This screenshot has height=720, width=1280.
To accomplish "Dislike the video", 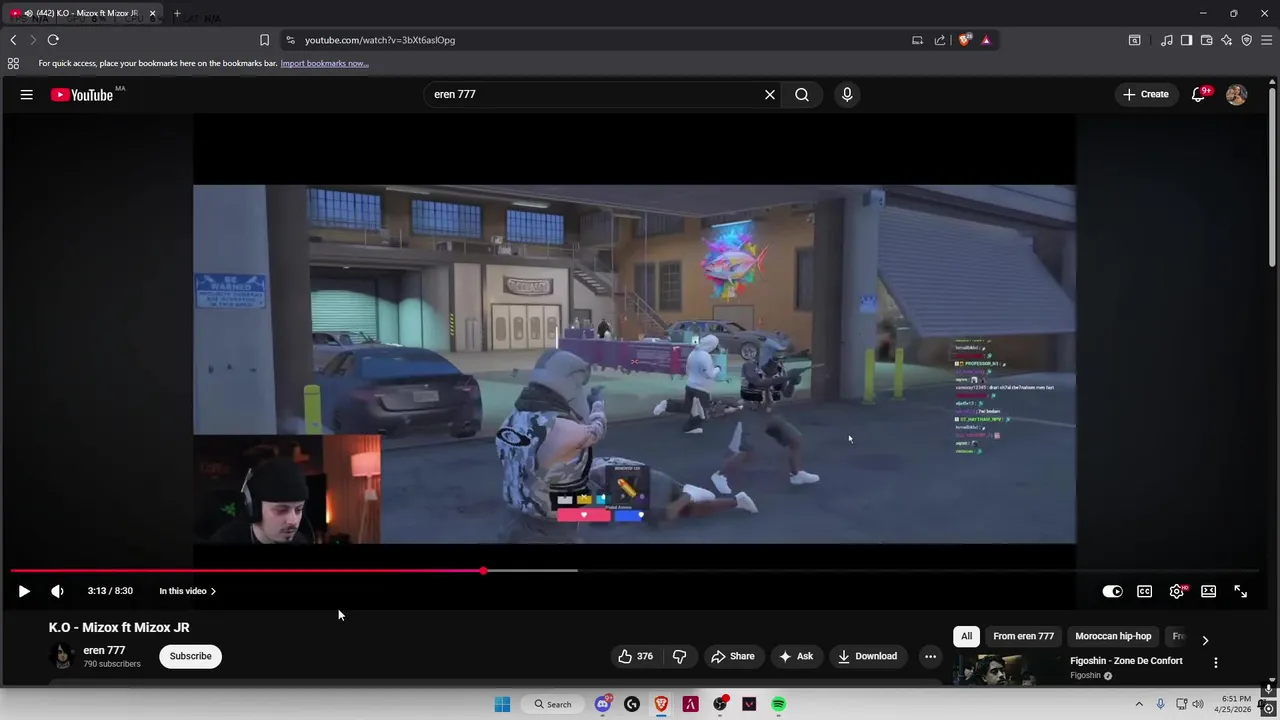I will click(x=680, y=656).
